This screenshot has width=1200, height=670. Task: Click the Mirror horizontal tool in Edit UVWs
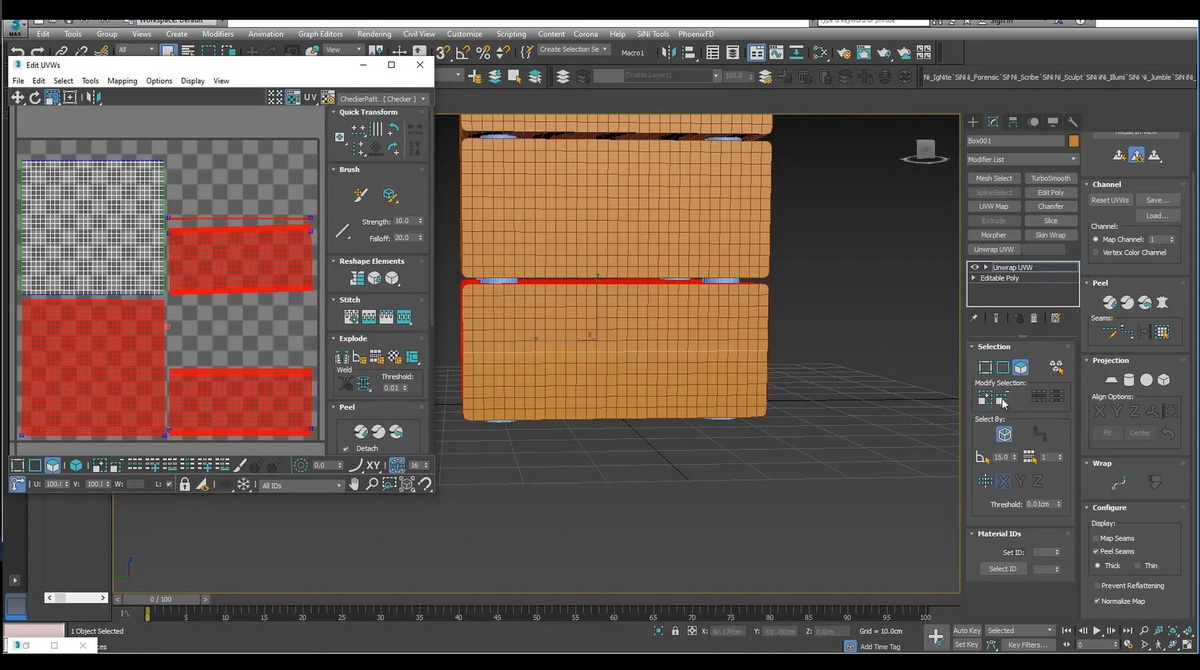(x=94, y=97)
